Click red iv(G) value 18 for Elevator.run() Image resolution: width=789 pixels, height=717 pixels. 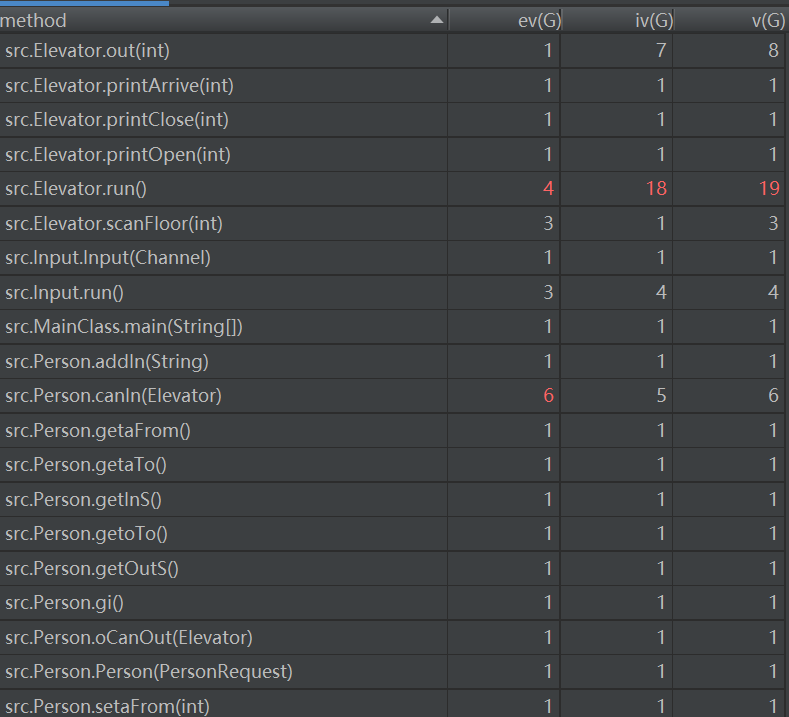pos(656,189)
